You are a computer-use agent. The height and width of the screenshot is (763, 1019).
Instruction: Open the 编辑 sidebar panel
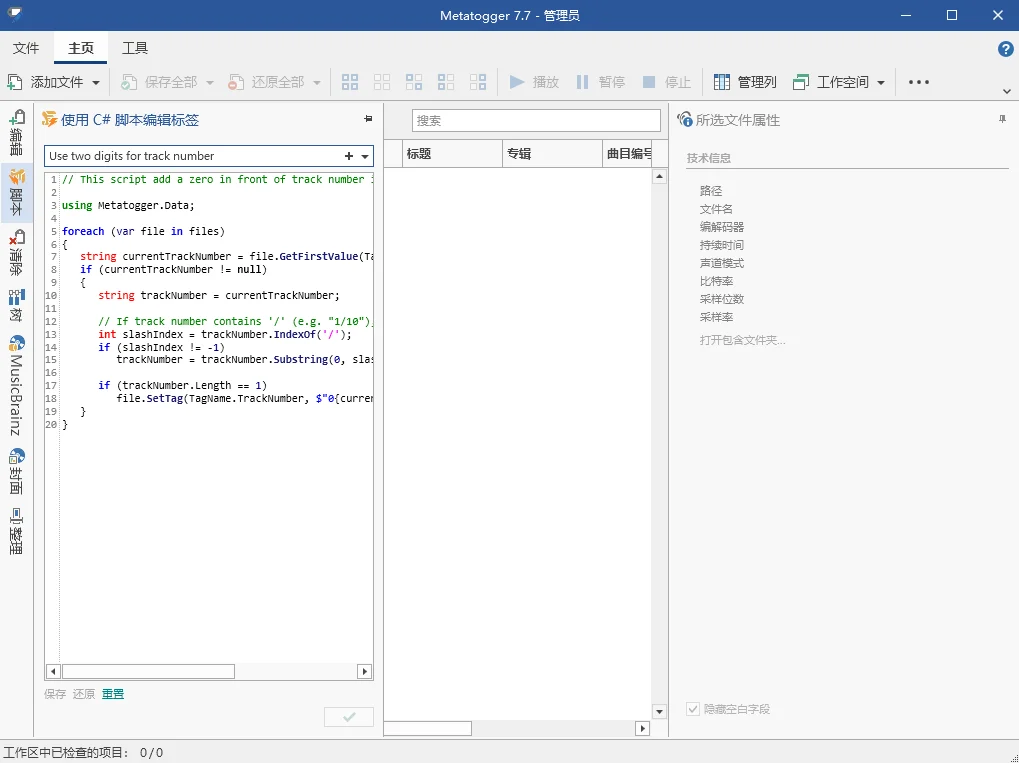(x=17, y=132)
